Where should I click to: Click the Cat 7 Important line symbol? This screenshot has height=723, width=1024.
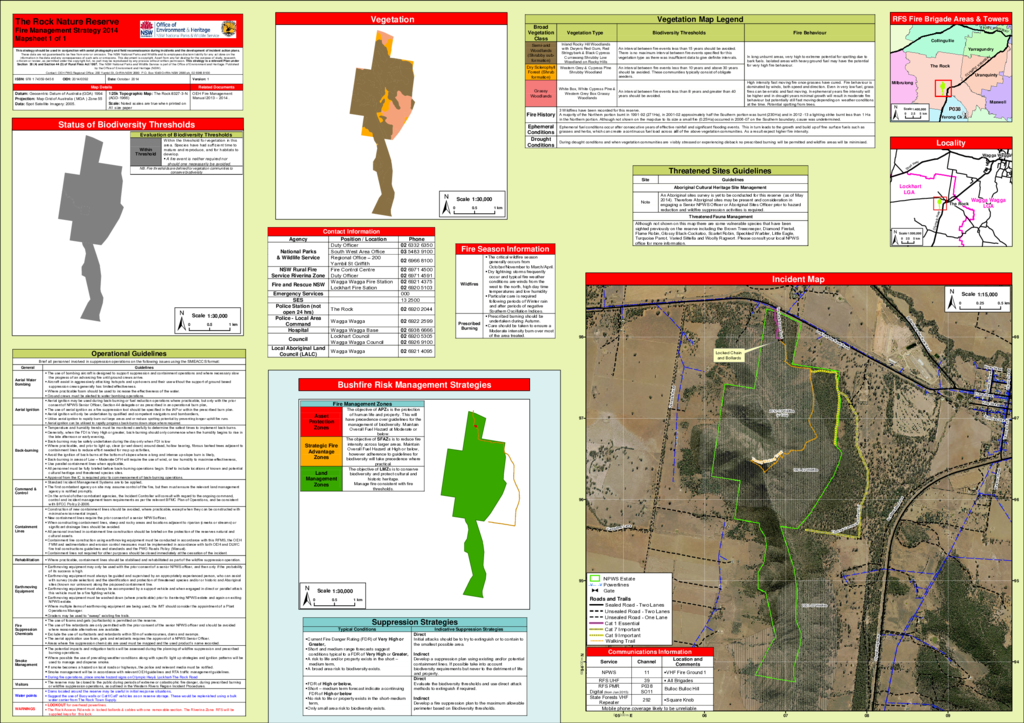coord(596,630)
